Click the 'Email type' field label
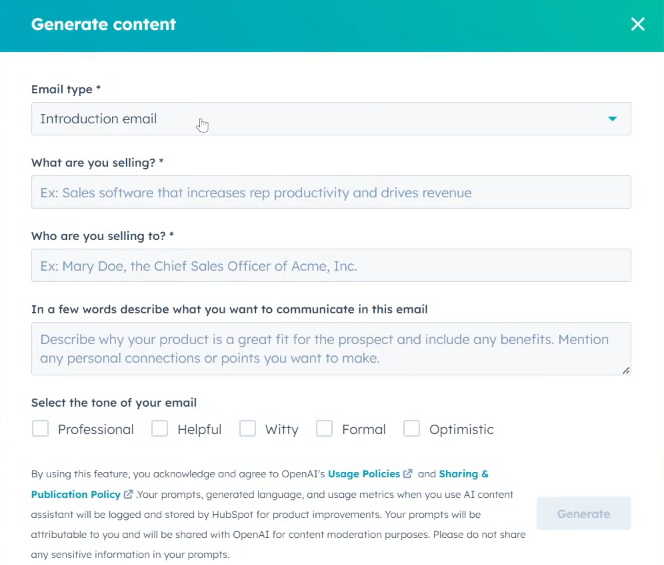Viewport: 664px width, 565px height. (x=65, y=89)
